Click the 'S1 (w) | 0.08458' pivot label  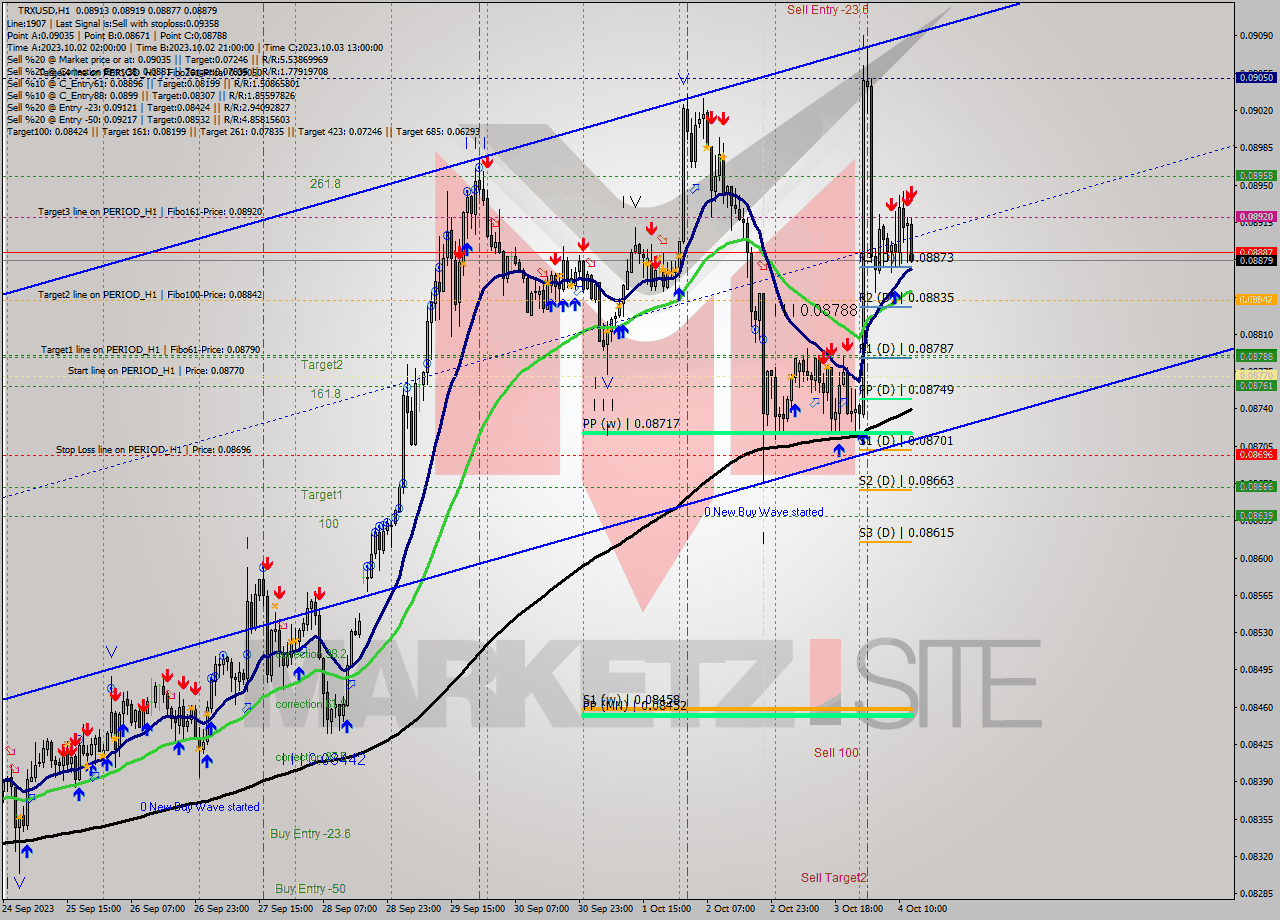631,699
